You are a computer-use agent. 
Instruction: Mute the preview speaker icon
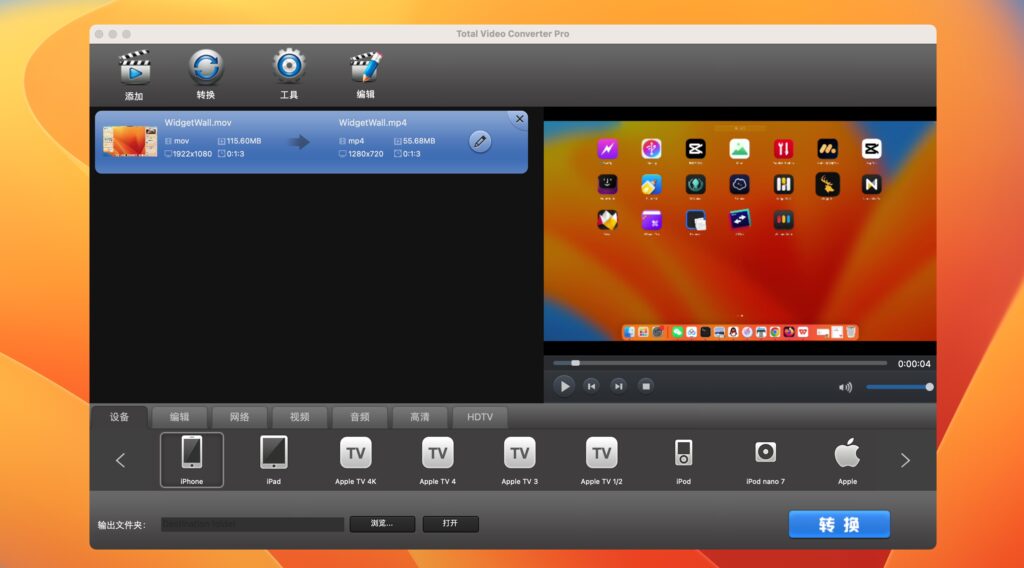click(846, 387)
